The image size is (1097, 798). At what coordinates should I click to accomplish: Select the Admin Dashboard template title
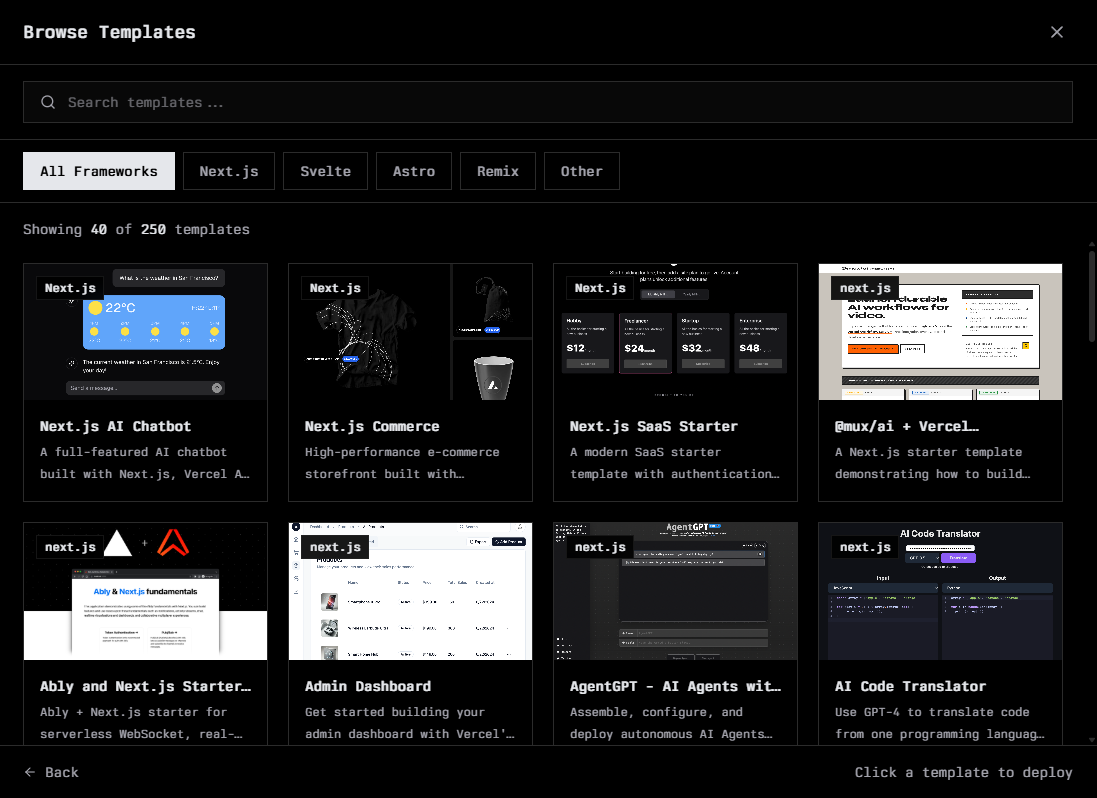tap(368, 686)
